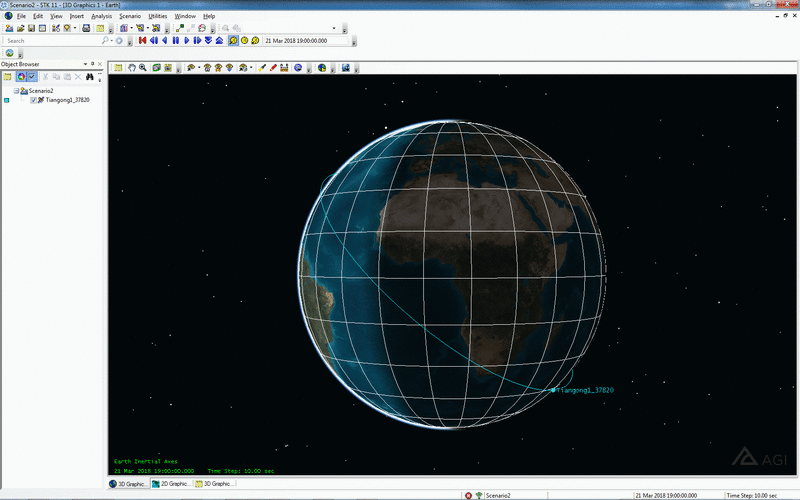
Task: Click the Step in Reverse animation icon
Action: point(154,40)
